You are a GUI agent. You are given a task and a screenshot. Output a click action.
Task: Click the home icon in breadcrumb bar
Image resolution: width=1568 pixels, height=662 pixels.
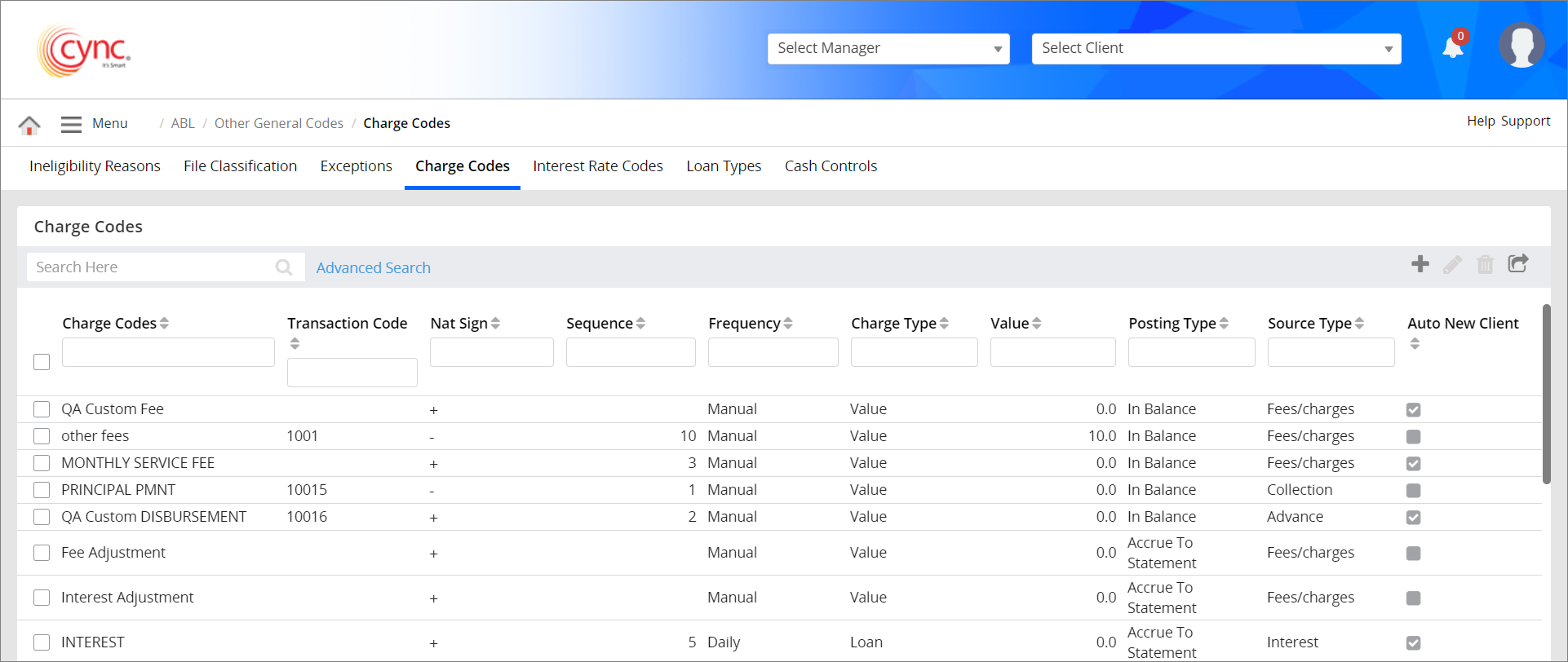coord(29,125)
